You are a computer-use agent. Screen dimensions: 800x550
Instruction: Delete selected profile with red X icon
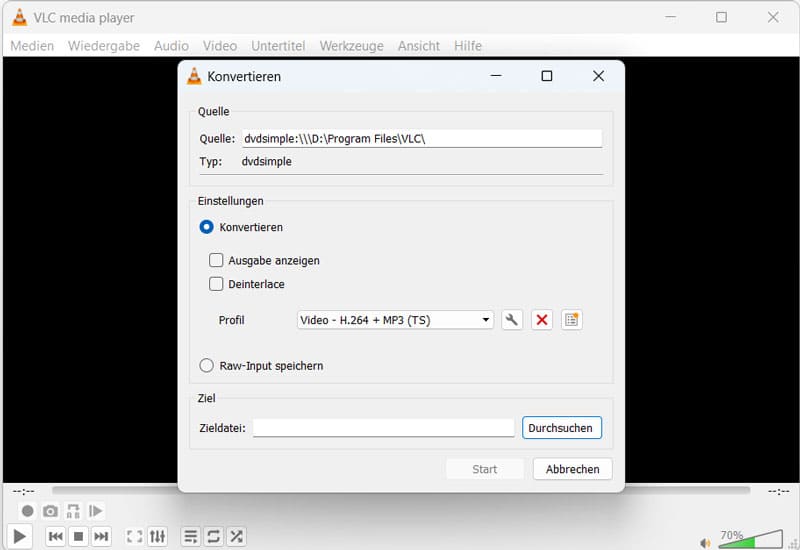(x=542, y=320)
